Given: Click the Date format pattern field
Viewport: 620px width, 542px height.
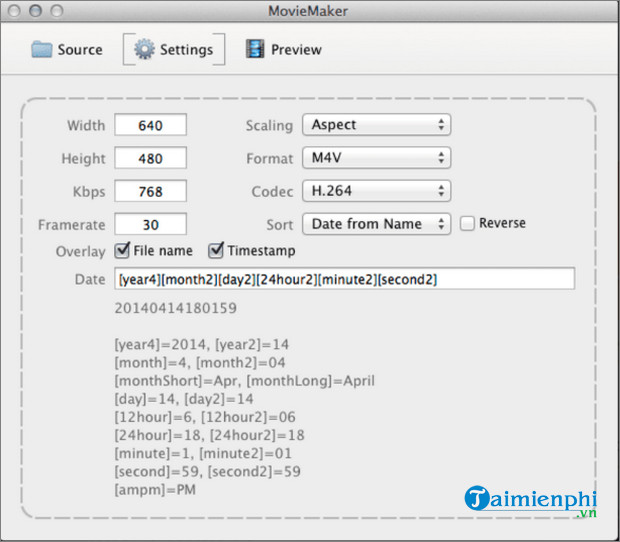Looking at the screenshot, I should tap(344, 279).
